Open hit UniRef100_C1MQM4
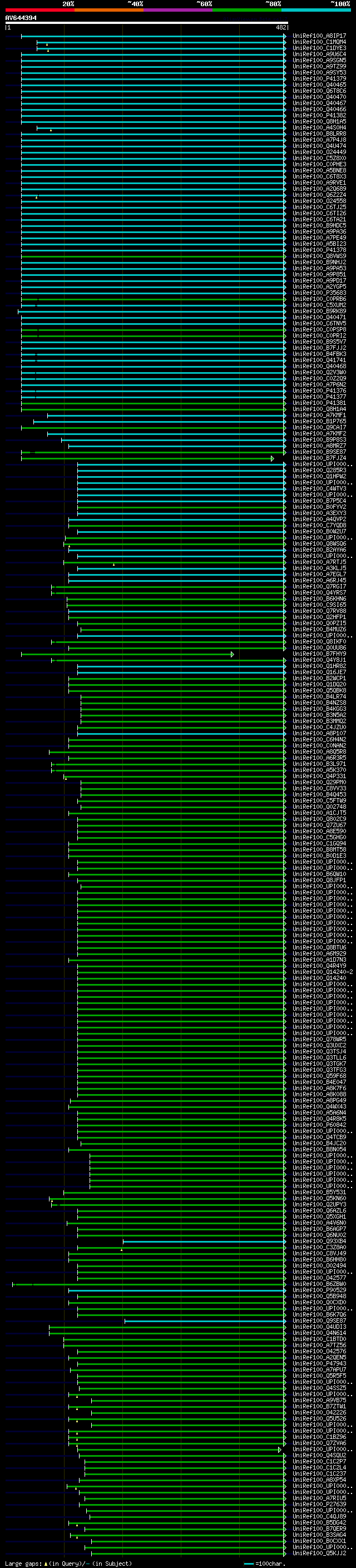Image resolution: width=356 pixels, height=1568 pixels. coord(319,42)
